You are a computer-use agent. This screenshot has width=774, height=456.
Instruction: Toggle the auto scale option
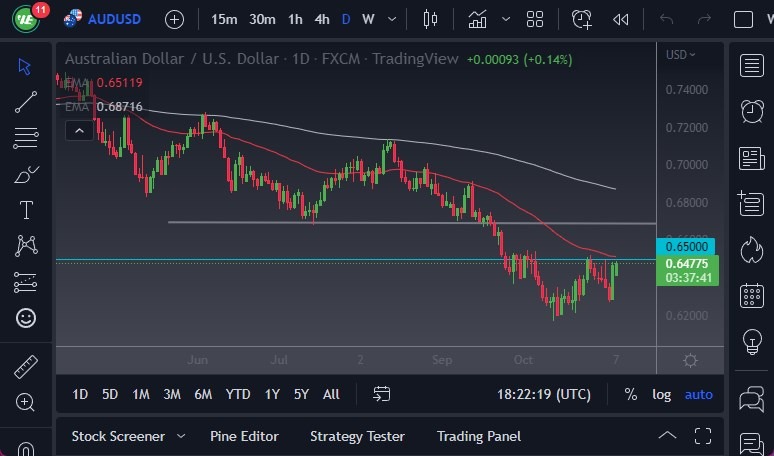coord(698,394)
